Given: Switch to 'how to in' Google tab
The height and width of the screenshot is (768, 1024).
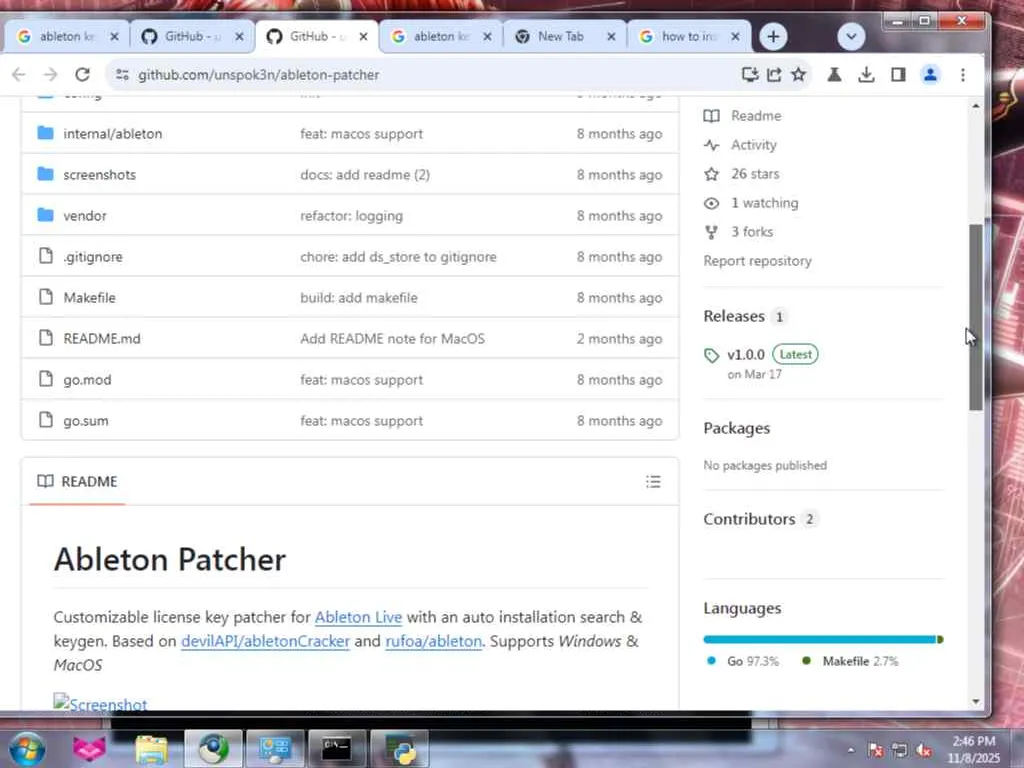Looking at the screenshot, I should coord(690,37).
